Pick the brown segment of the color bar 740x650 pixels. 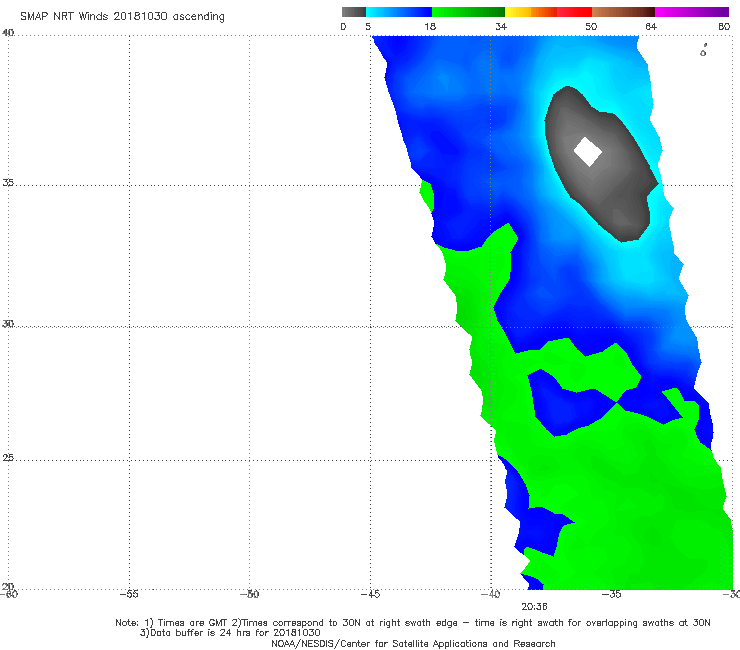point(623,12)
